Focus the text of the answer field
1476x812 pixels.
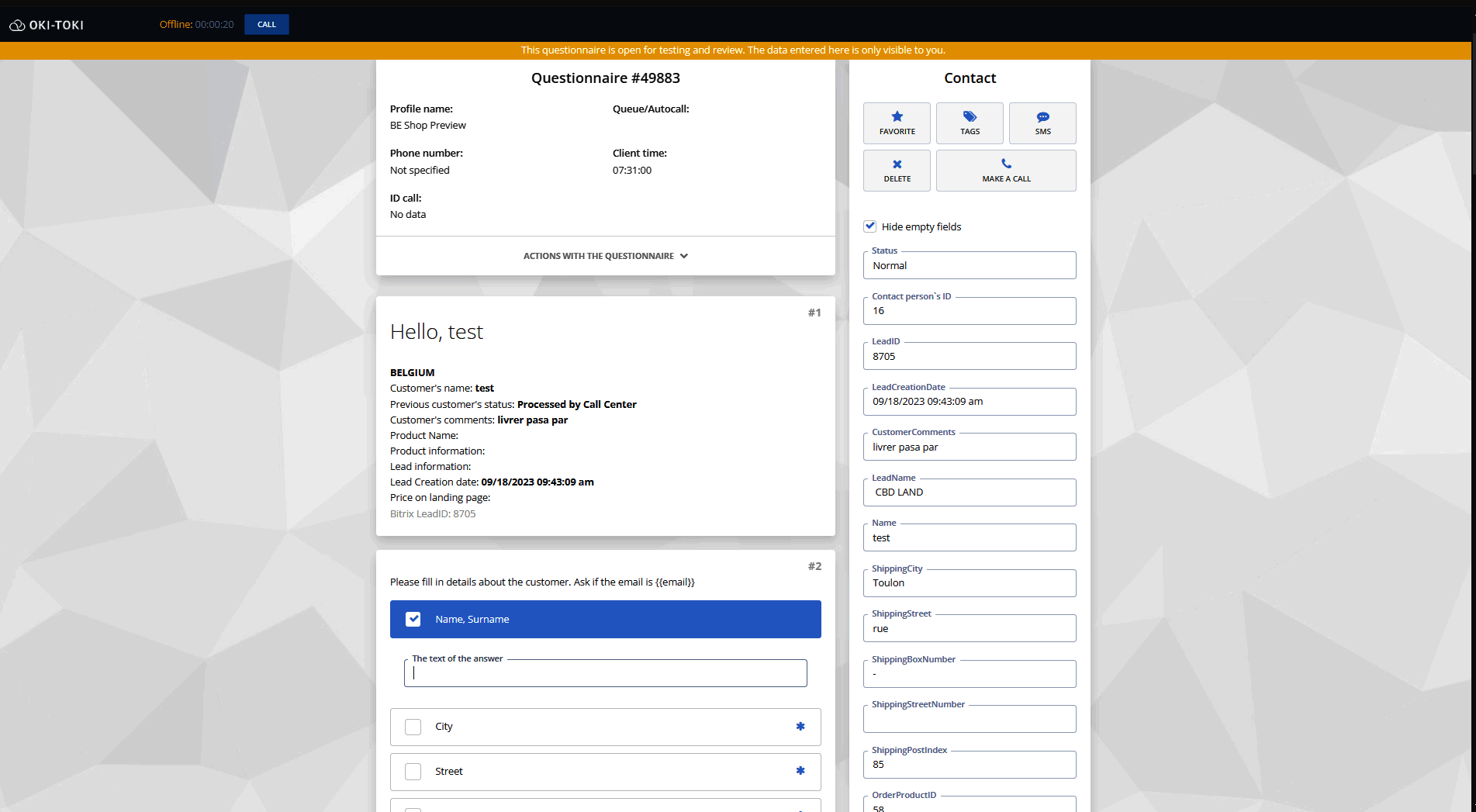(606, 673)
